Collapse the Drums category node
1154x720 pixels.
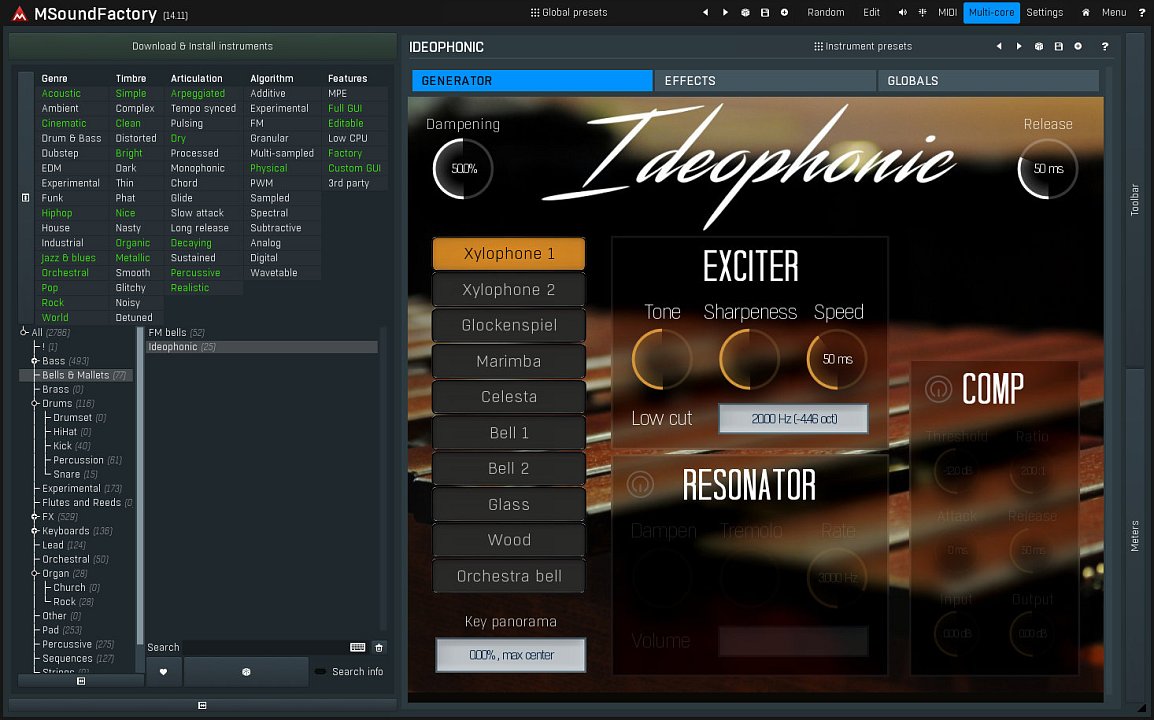pyautogui.click(x=35, y=403)
